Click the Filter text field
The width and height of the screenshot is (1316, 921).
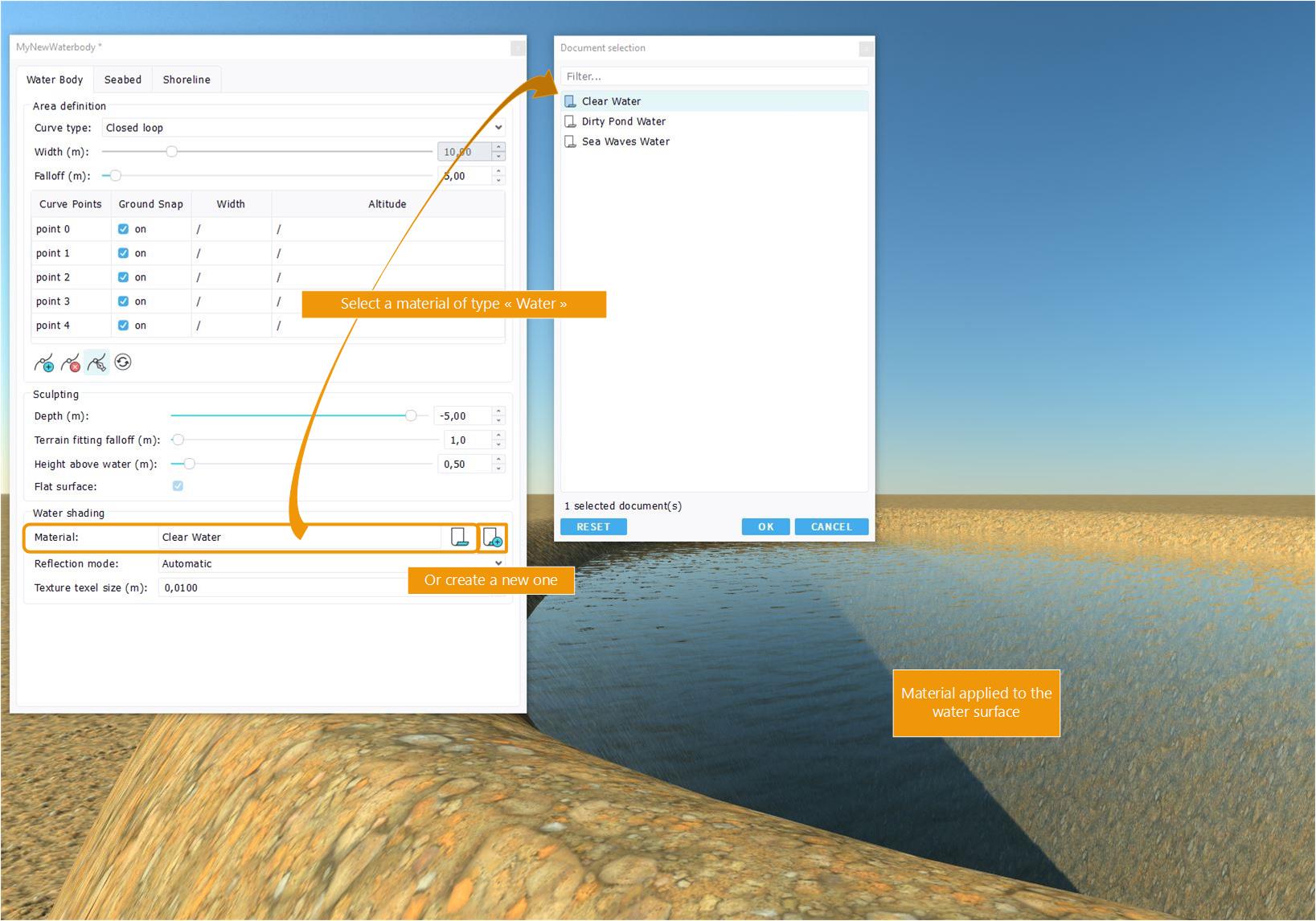(x=714, y=76)
